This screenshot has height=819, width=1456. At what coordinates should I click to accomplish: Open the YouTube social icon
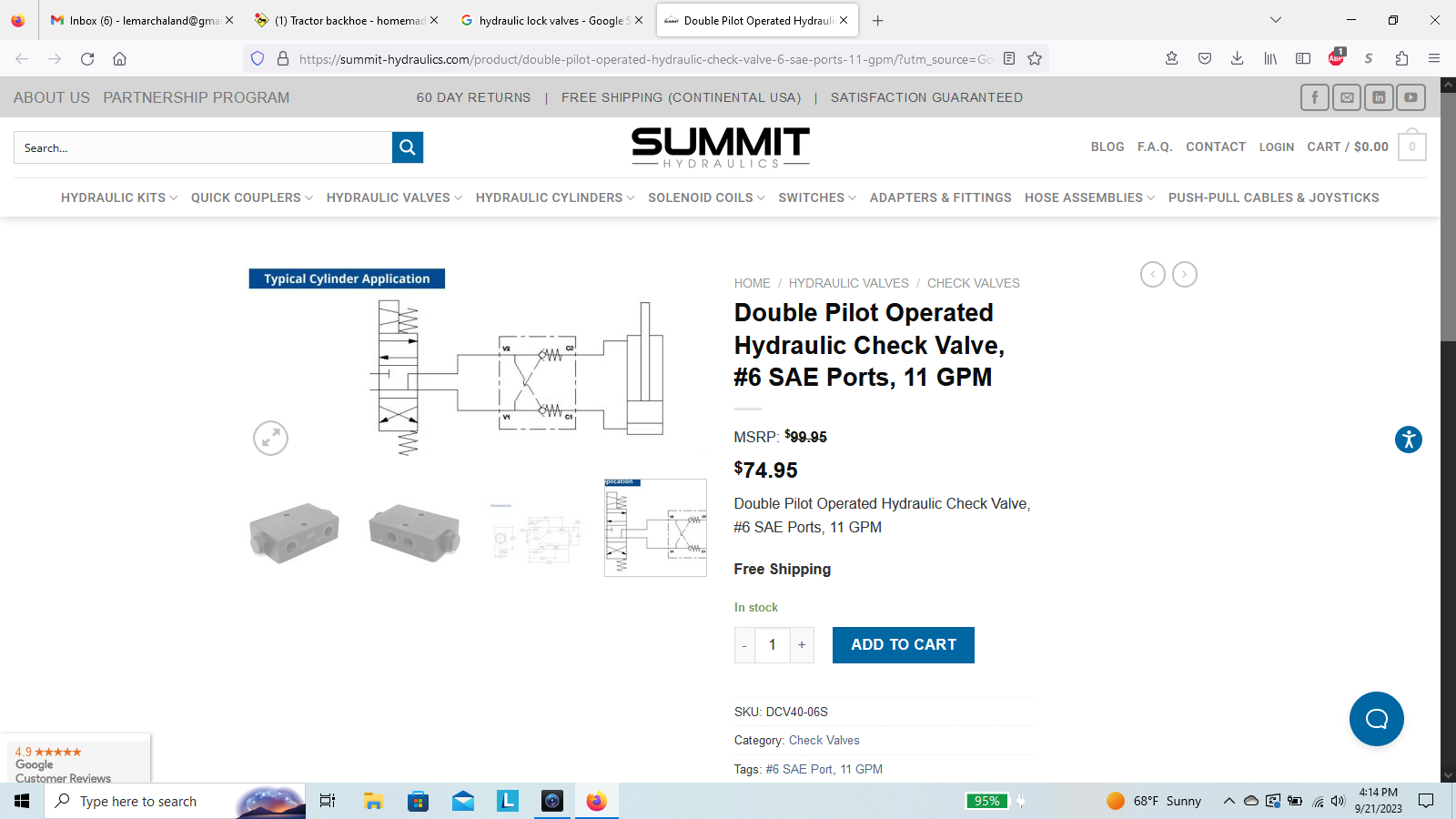point(1410,97)
